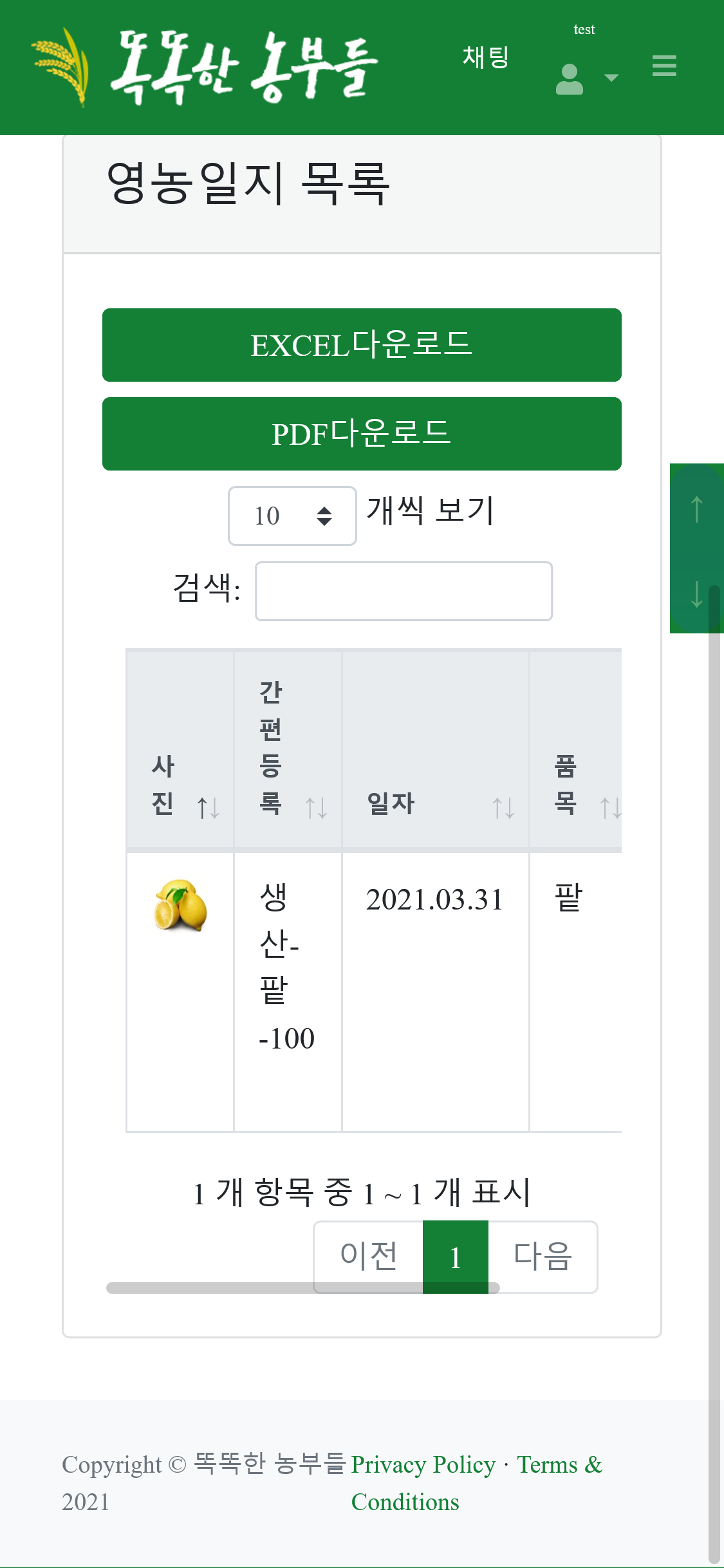The width and height of the screenshot is (724, 1568).
Task: Click the scroll-down arrow icon
Action: pyautogui.click(x=696, y=593)
